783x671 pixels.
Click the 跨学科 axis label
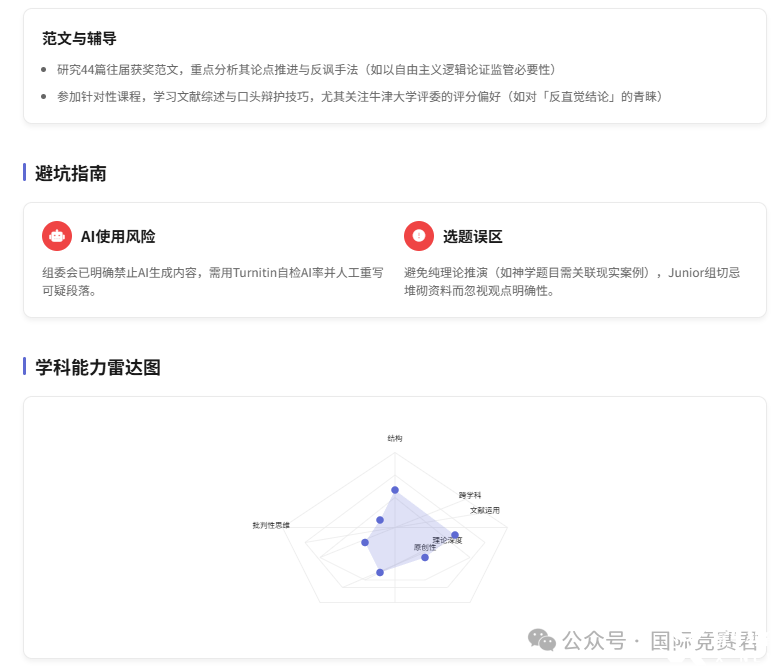[x=470, y=495]
